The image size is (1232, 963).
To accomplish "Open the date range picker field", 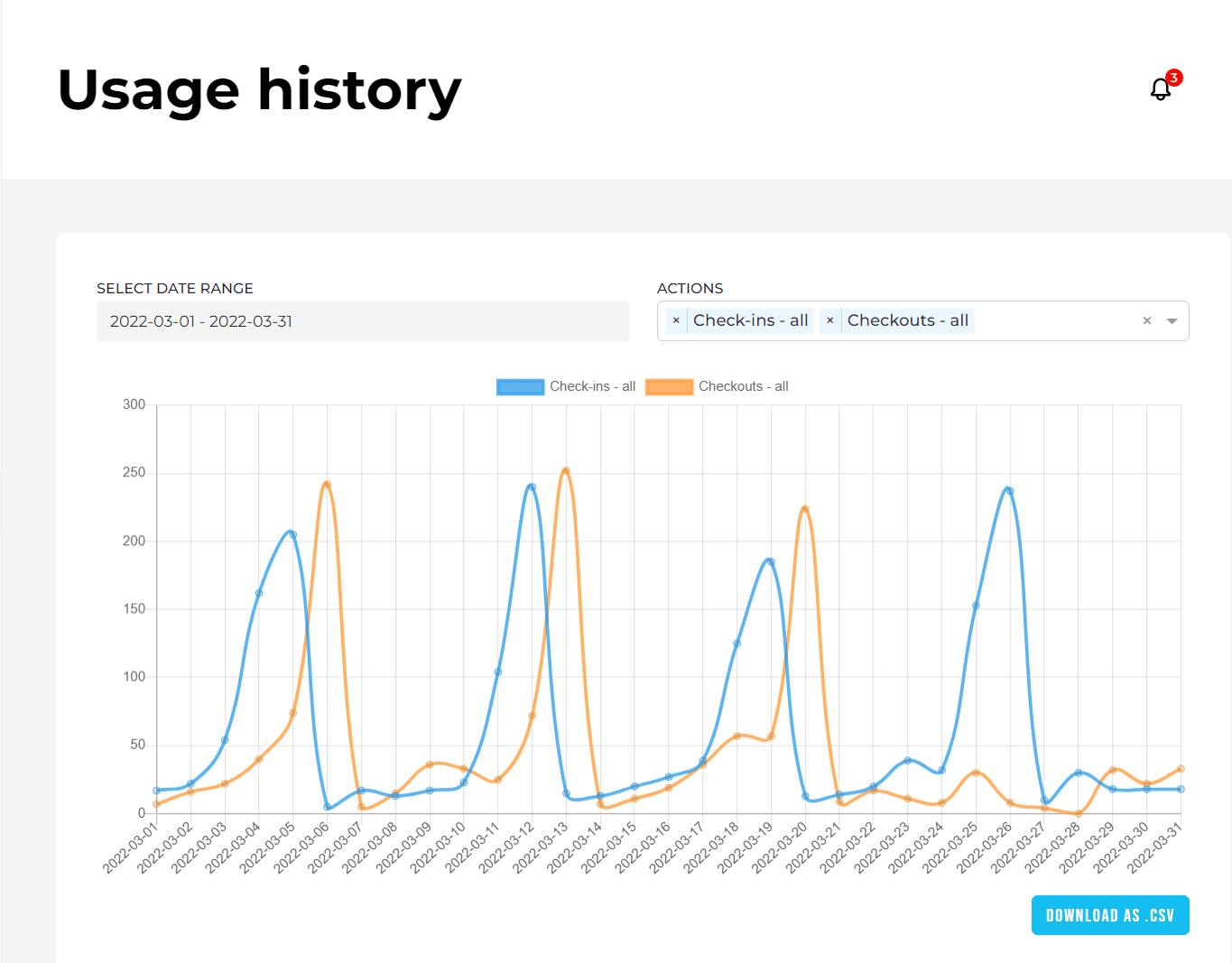I will 363,321.
